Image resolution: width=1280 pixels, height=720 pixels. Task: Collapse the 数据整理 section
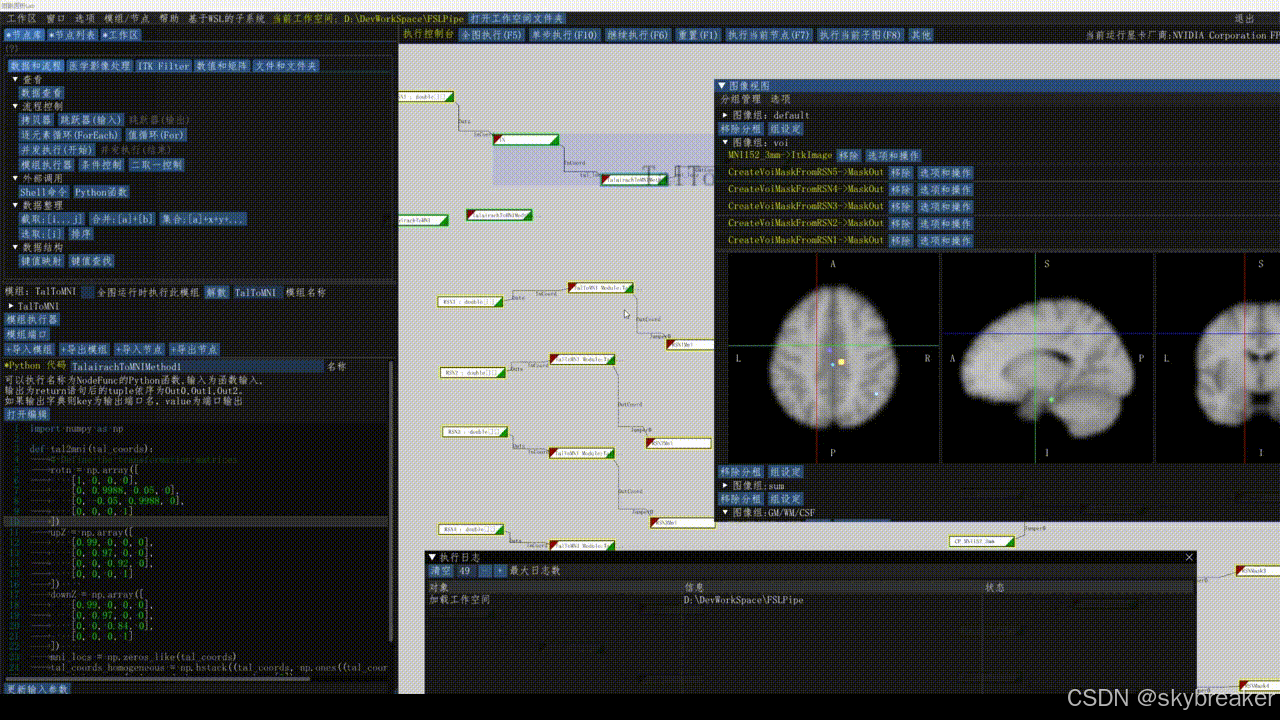pos(16,205)
